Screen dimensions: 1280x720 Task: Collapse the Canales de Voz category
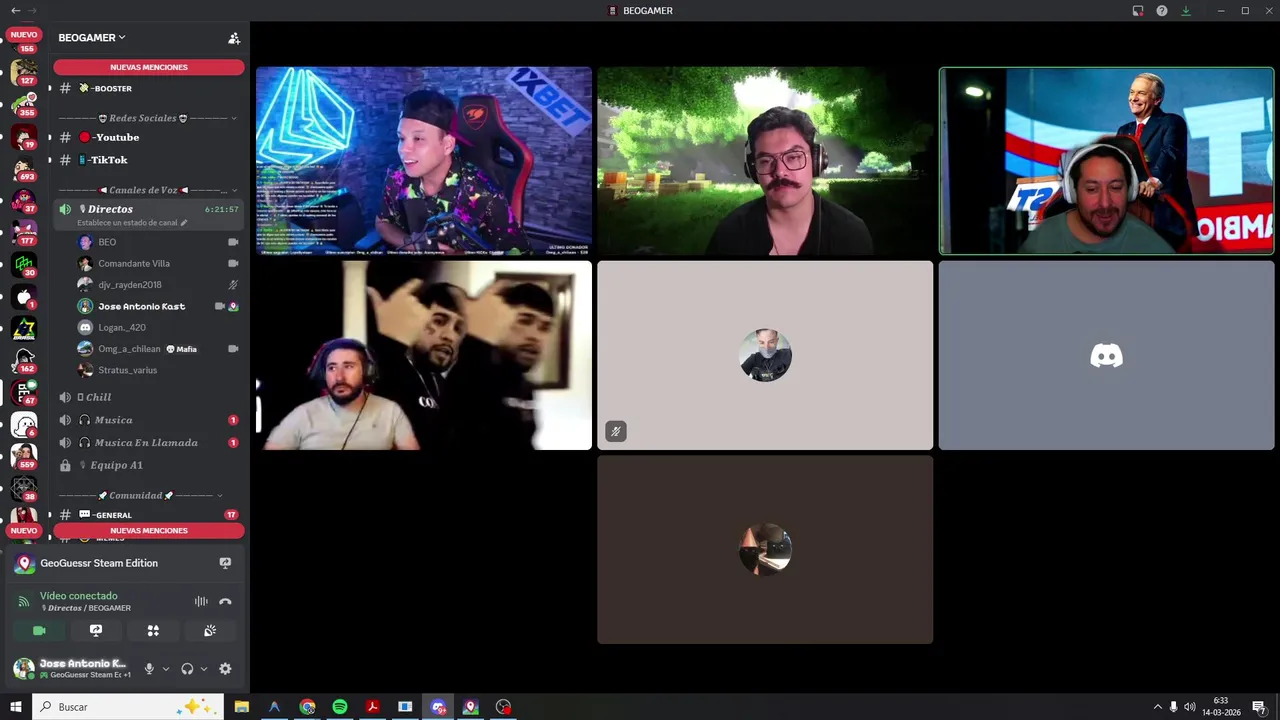[x=148, y=190]
